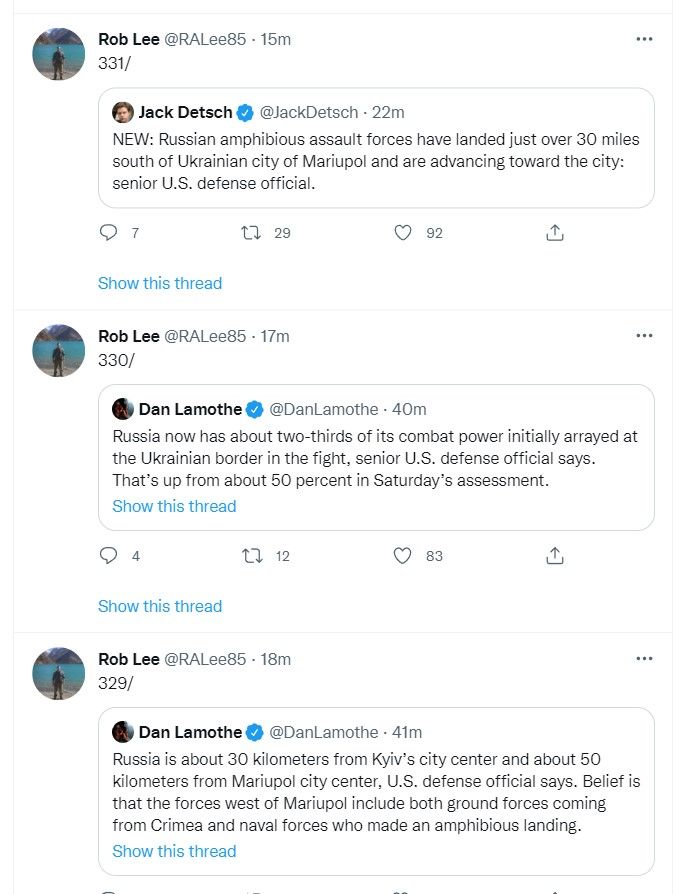The width and height of the screenshot is (680, 894).
Task: Show this thread under 331/ tweet
Action: click(x=160, y=283)
